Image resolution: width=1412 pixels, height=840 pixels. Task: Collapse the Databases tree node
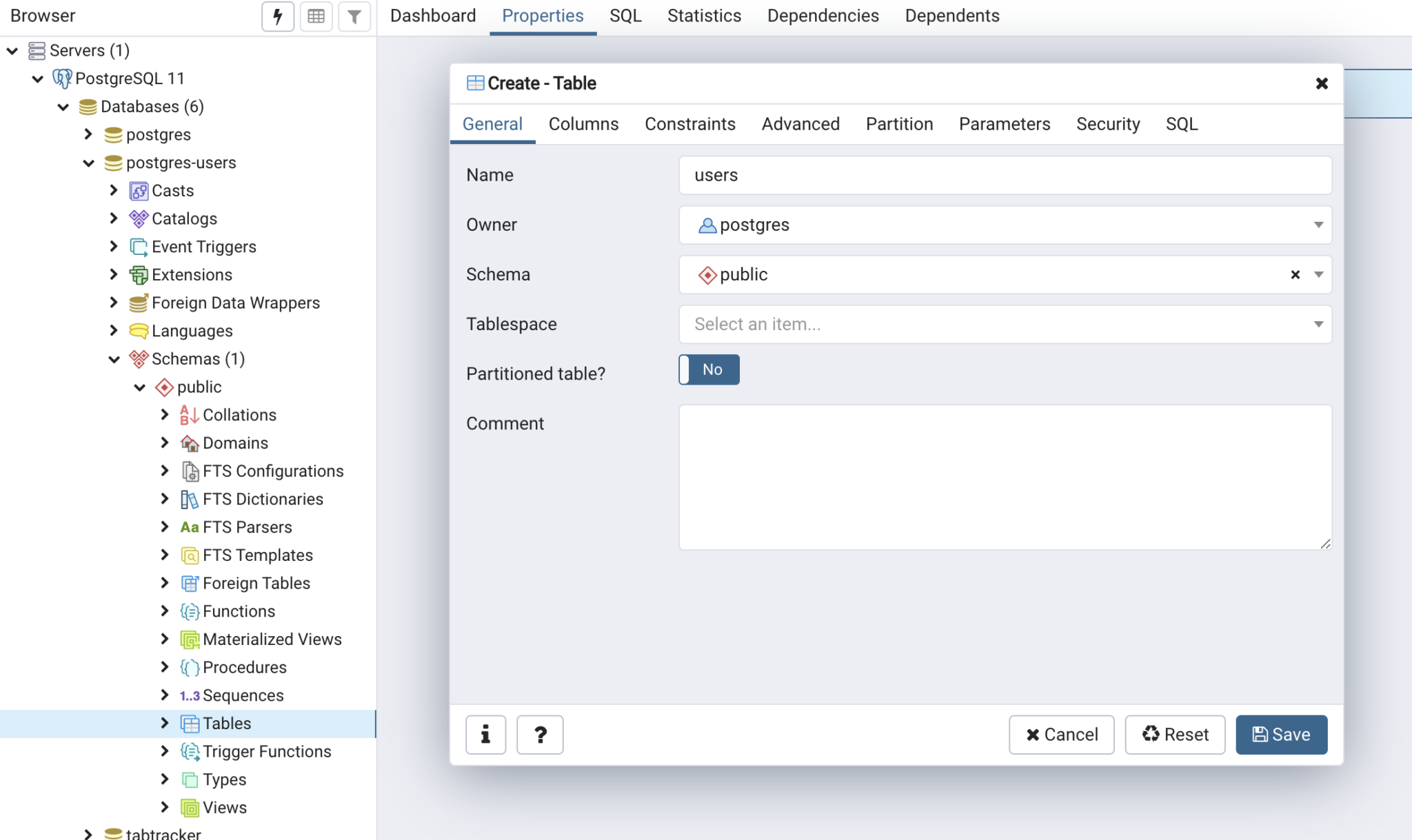click(x=63, y=106)
